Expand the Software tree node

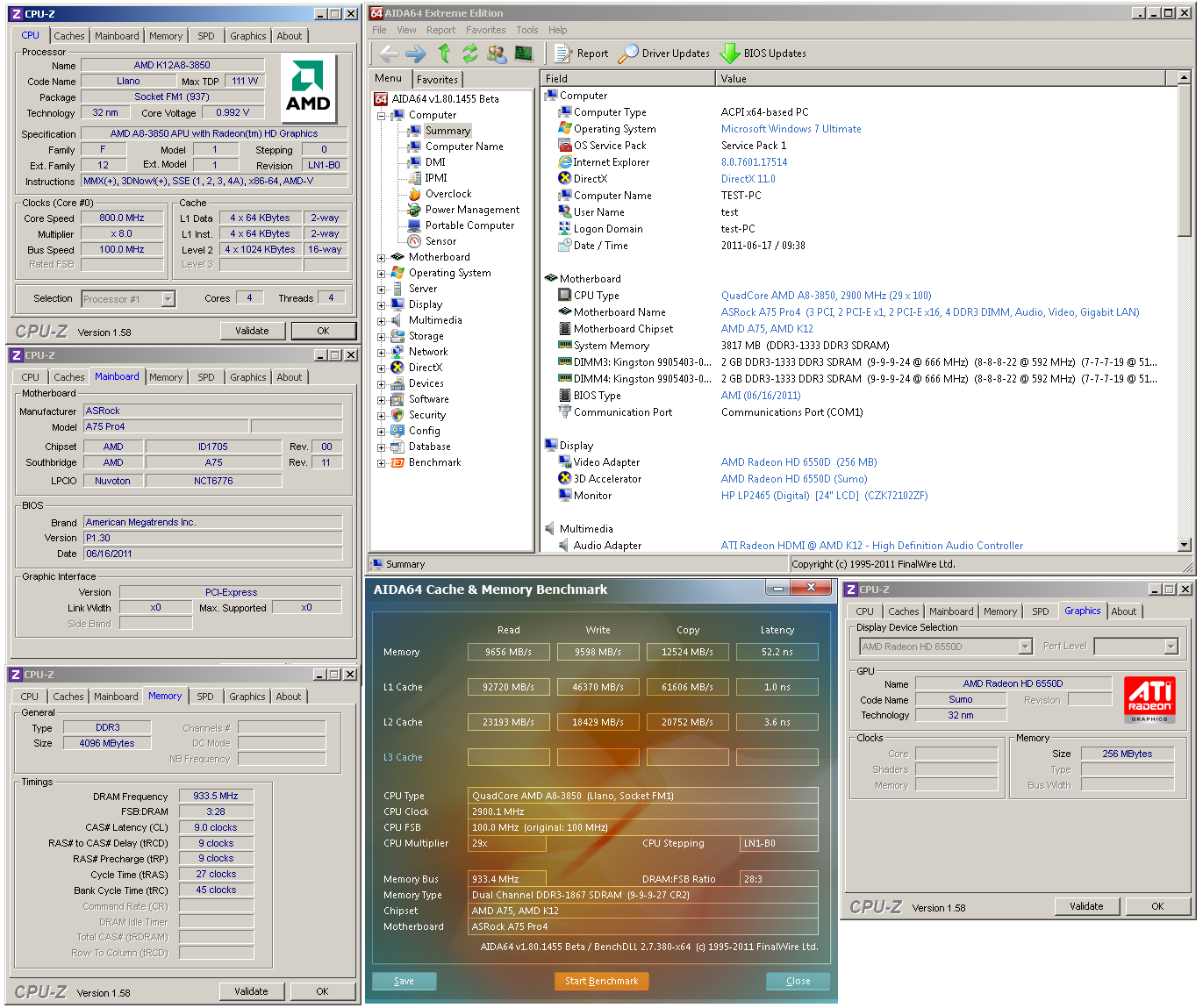tap(382, 400)
